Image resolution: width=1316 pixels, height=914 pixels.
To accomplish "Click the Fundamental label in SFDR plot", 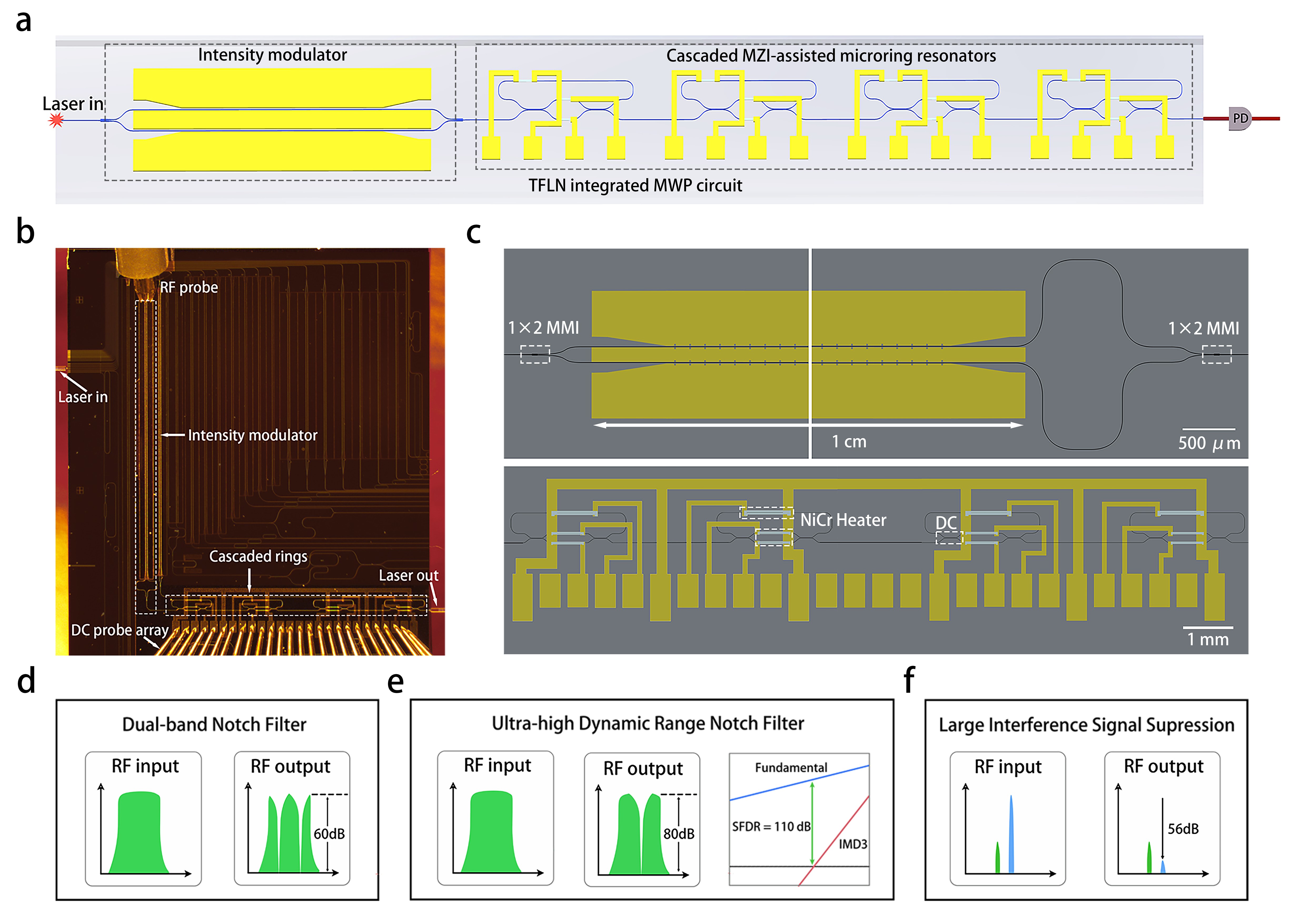I will 791,767.
